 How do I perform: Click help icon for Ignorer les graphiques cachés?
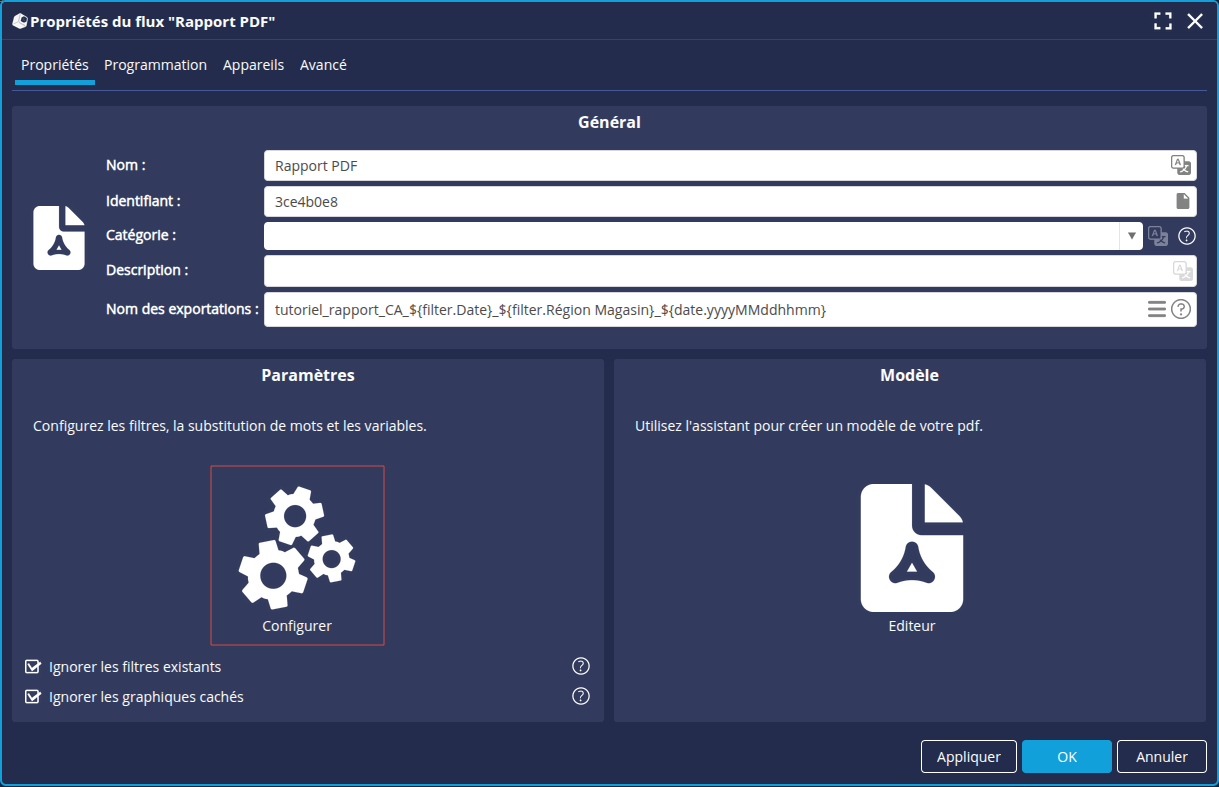(x=581, y=697)
